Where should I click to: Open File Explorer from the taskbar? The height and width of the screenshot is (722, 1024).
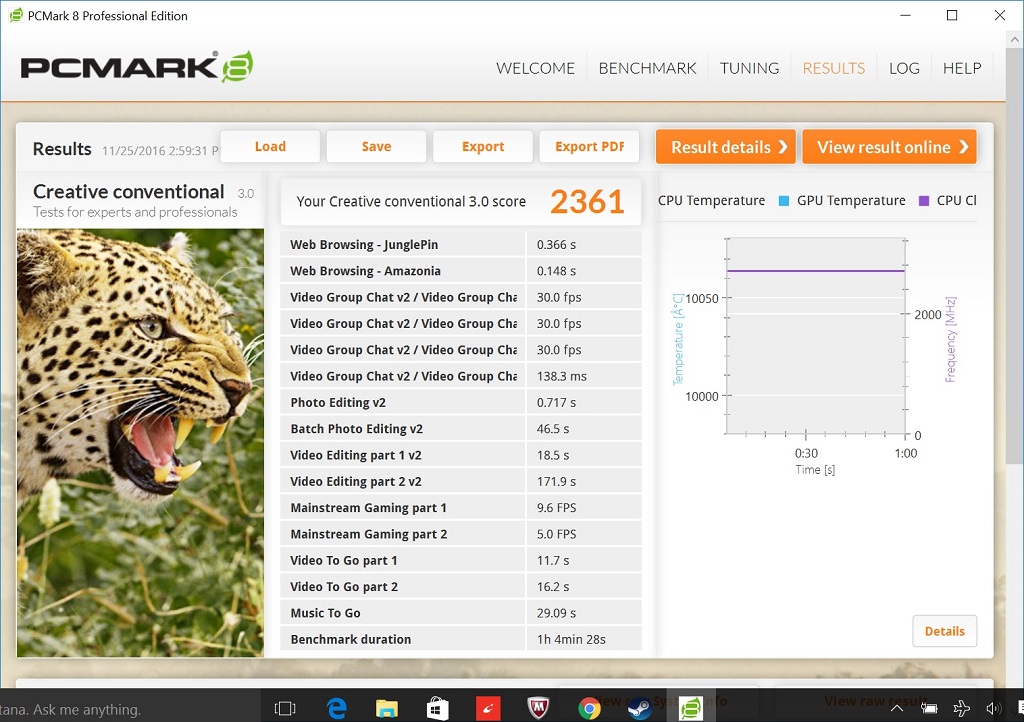coord(387,708)
